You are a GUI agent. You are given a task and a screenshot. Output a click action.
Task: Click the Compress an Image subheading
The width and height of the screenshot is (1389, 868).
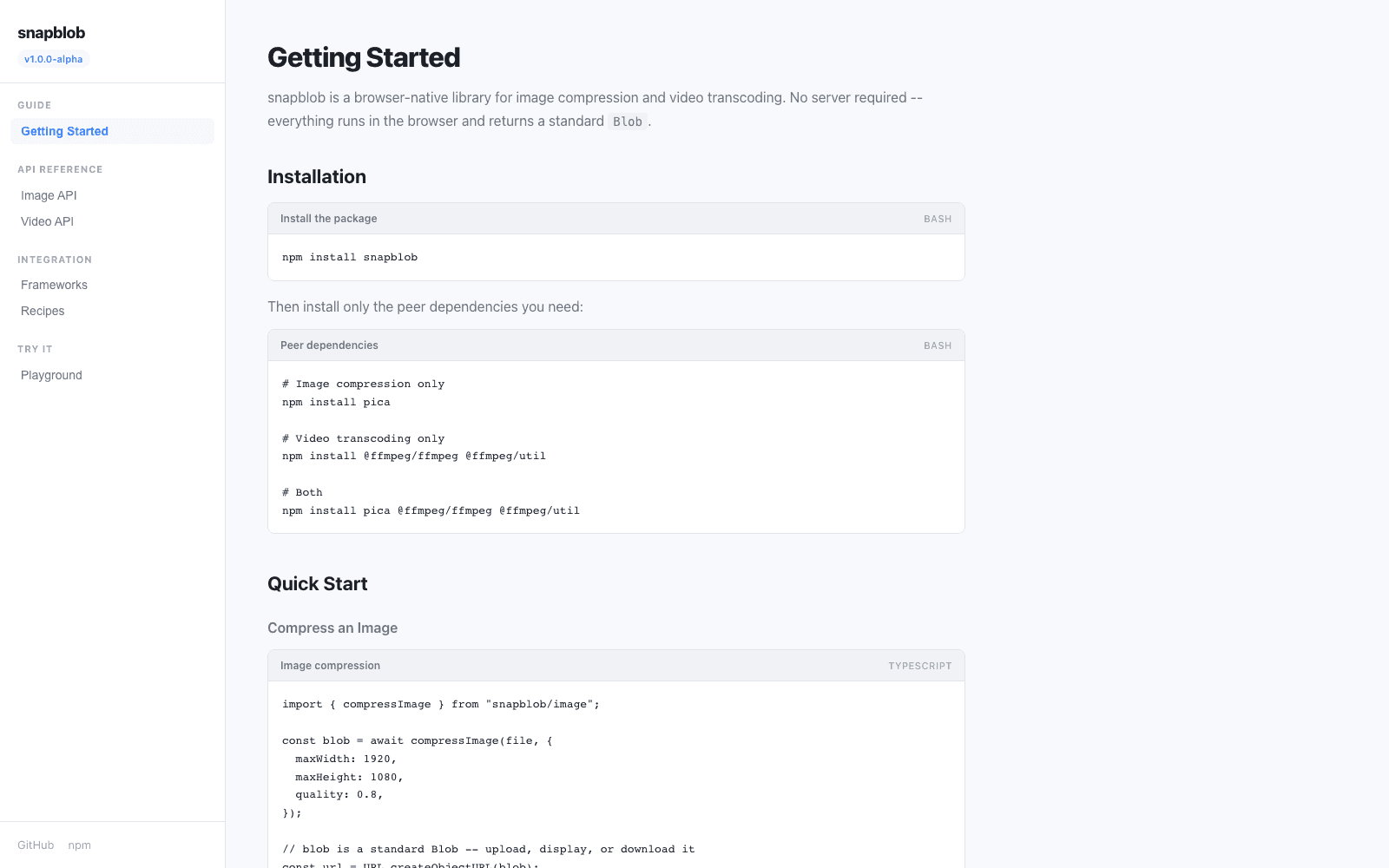pos(332,628)
